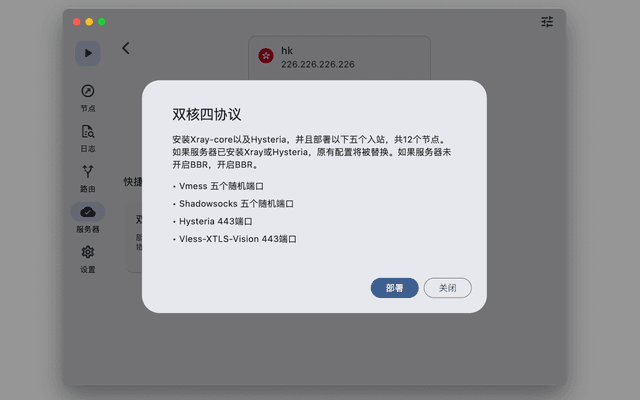Click the red close window button
Screen dimensions: 640x400
point(76,22)
